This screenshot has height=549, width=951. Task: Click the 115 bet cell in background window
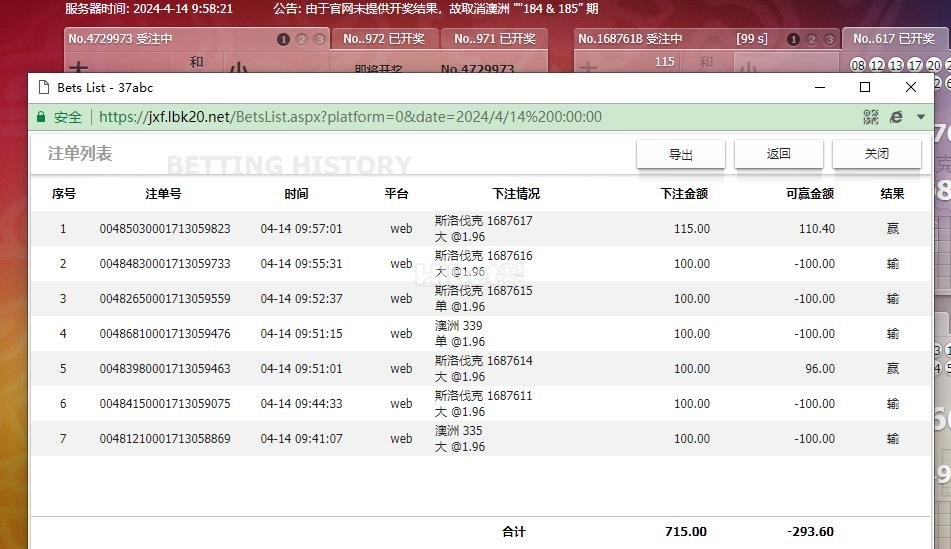coord(665,62)
